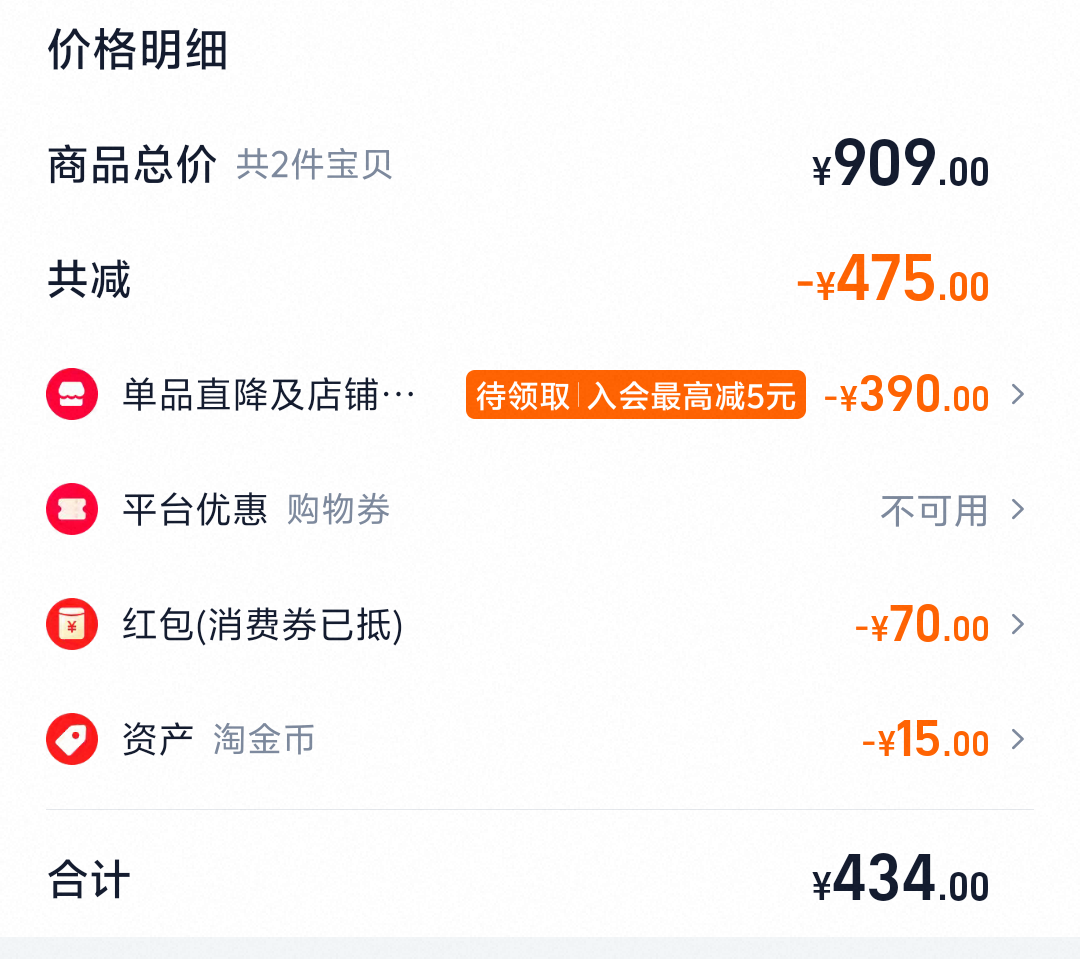Tap the 合计 ¥434.00 final total
Image resolution: width=1080 pixels, height=959 pixels.
[900, 880]
